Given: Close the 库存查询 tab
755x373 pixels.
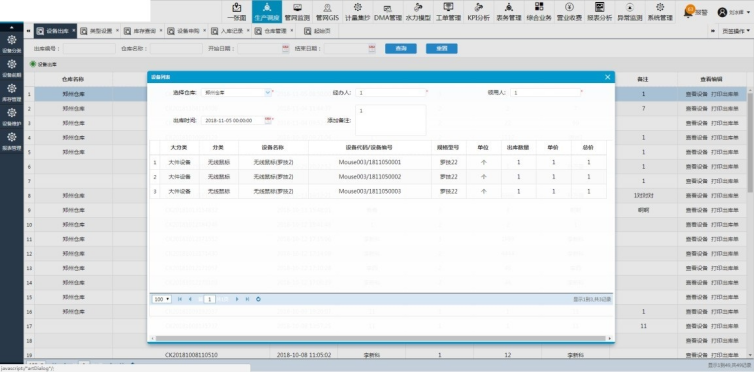Looking at the screenshot, I should pos(160,30).
